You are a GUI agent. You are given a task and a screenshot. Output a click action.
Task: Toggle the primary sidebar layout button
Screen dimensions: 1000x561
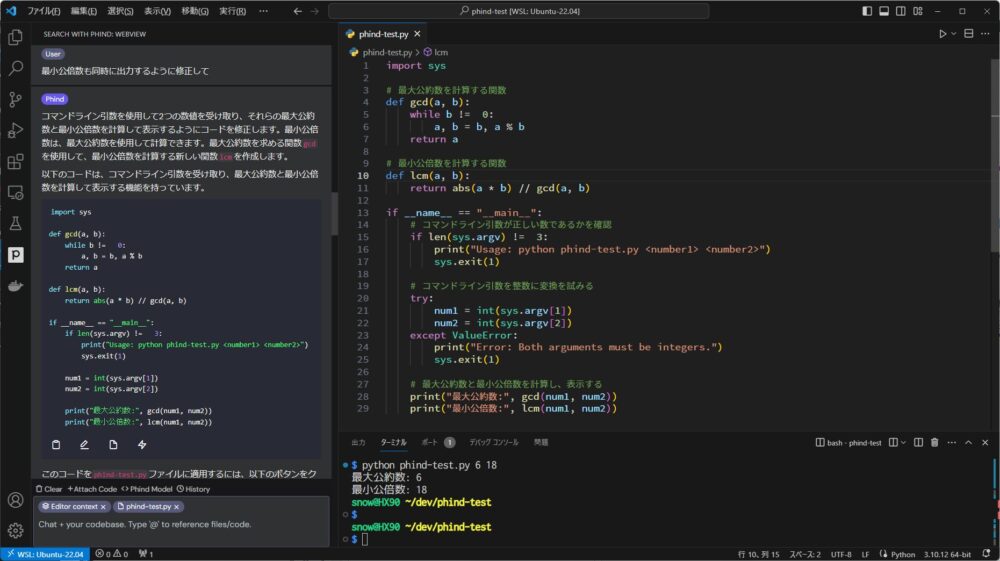tap(867, 11)
